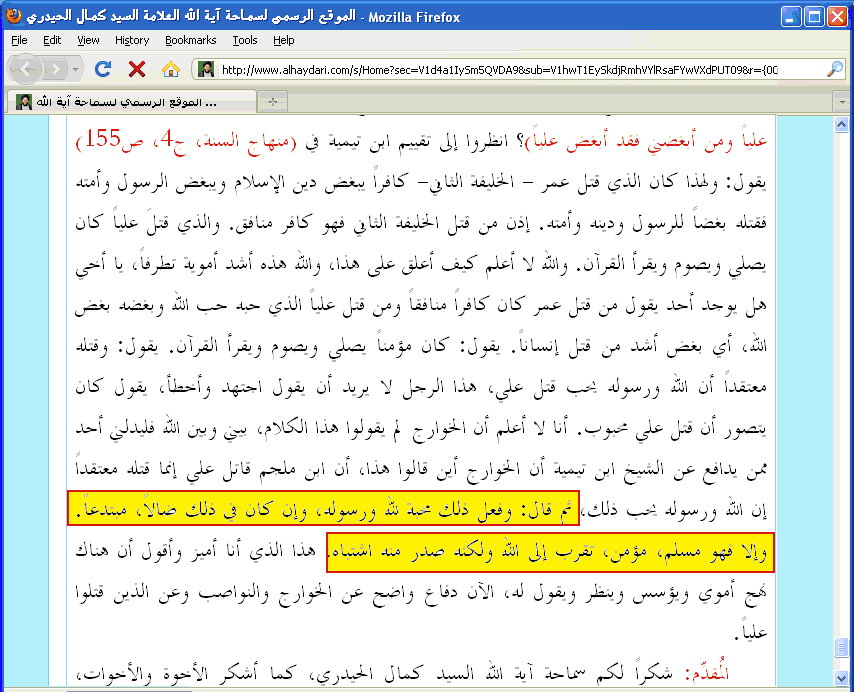Viewport: 854px width, 696px height.
Task: Click the scrollbar down arrow
Action: [841, 678]
